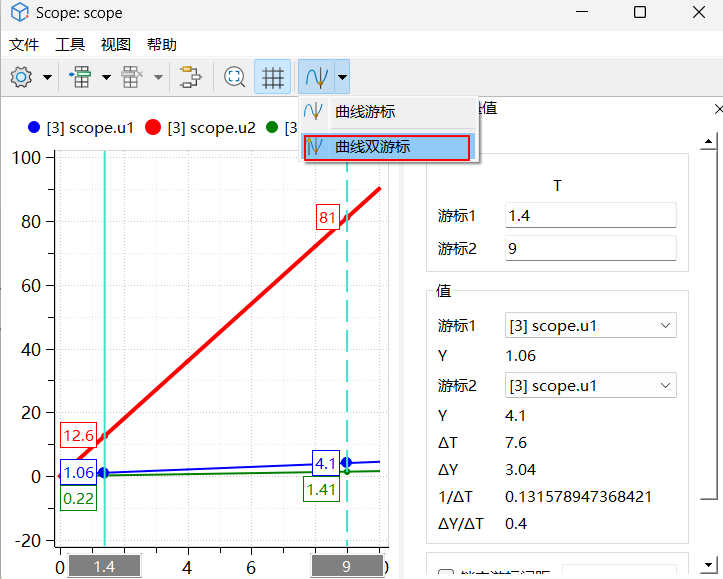Close the cursor values panel
The width and height of the screenshot is (723, 579).
[717, 109]
